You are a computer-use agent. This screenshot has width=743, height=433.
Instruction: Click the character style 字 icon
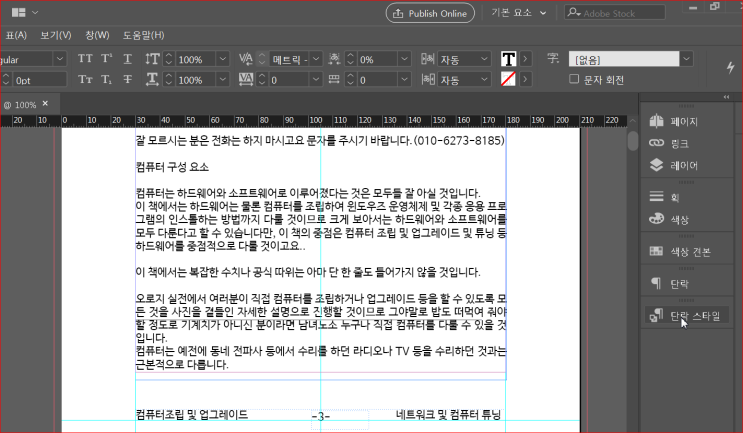[x=553, y=58]
